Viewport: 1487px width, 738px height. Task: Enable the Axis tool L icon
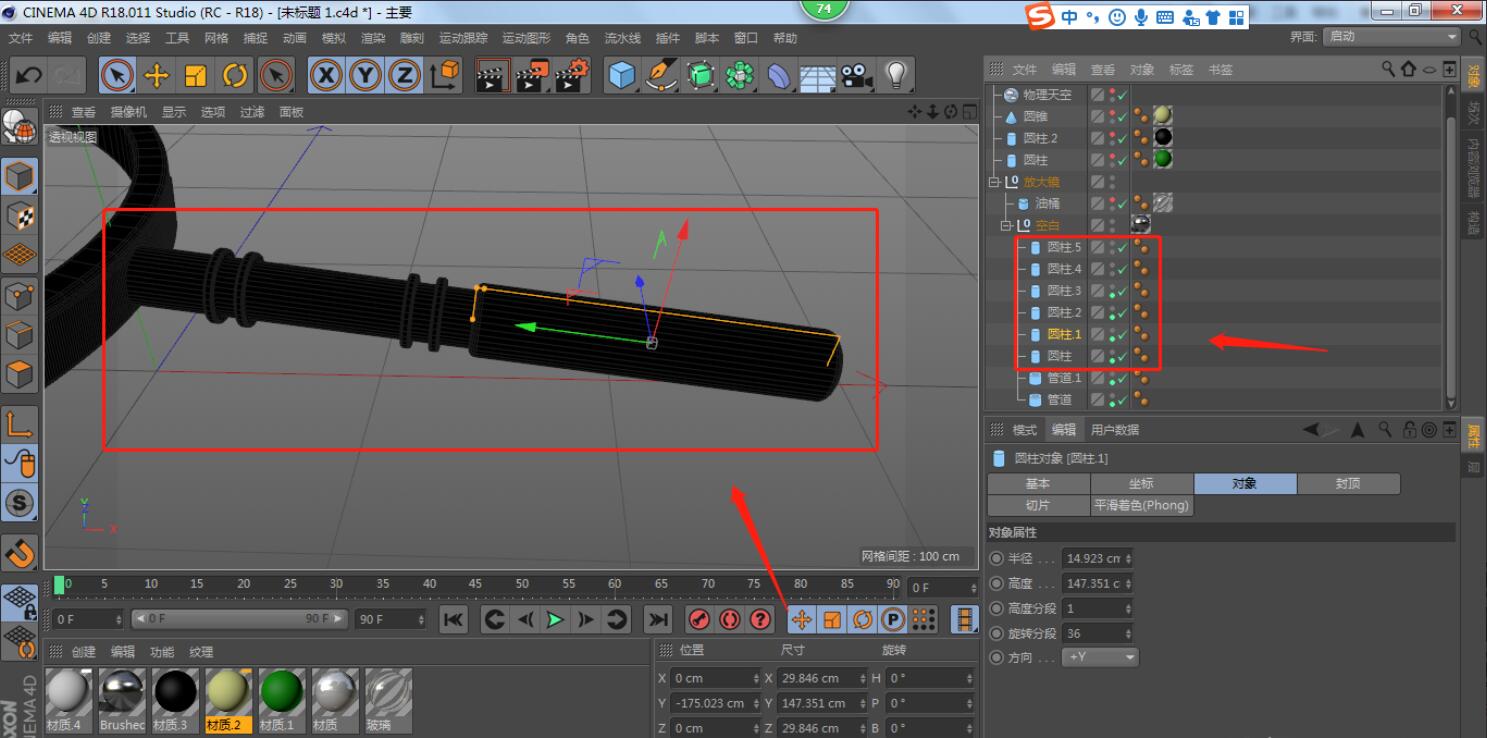pos(20,424)
